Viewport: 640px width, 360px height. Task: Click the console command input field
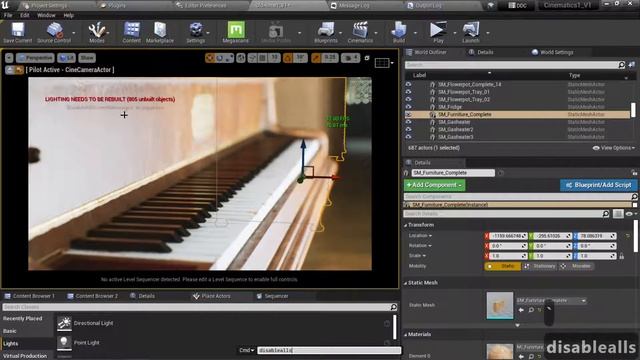pyautogui.click(x=329, y=350)
